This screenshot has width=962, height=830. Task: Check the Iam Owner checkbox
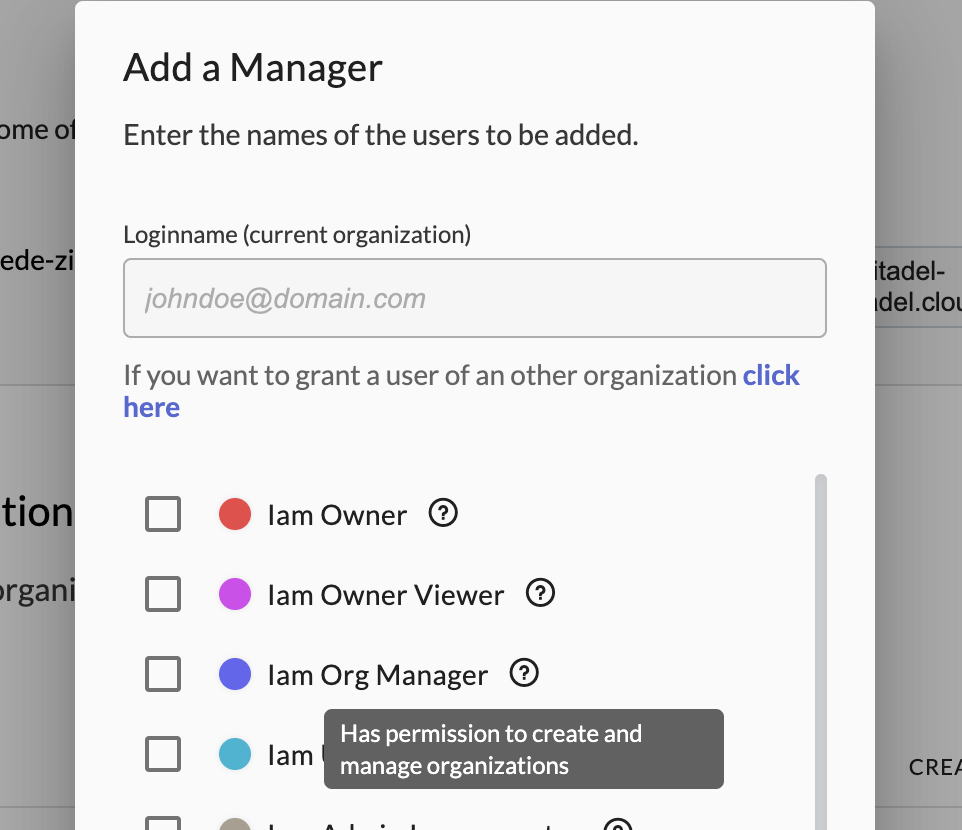tap(163, 514)
